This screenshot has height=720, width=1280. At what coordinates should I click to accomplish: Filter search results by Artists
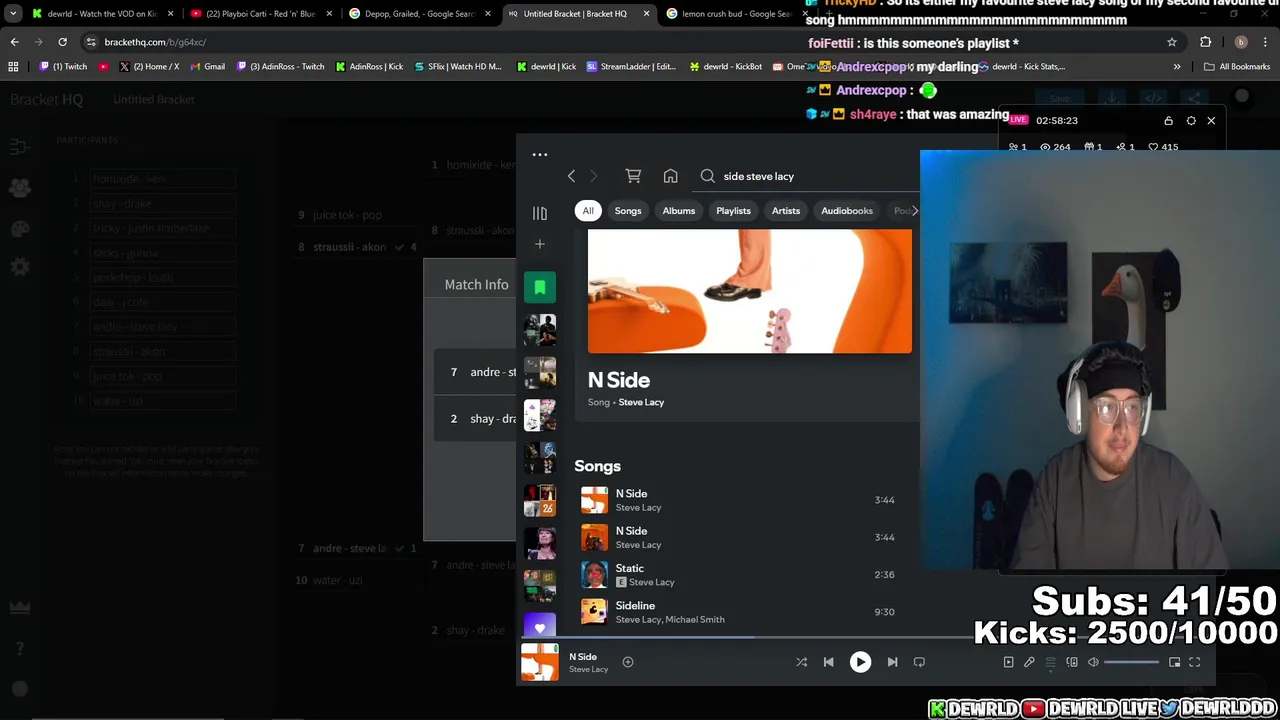click(786, 211)
